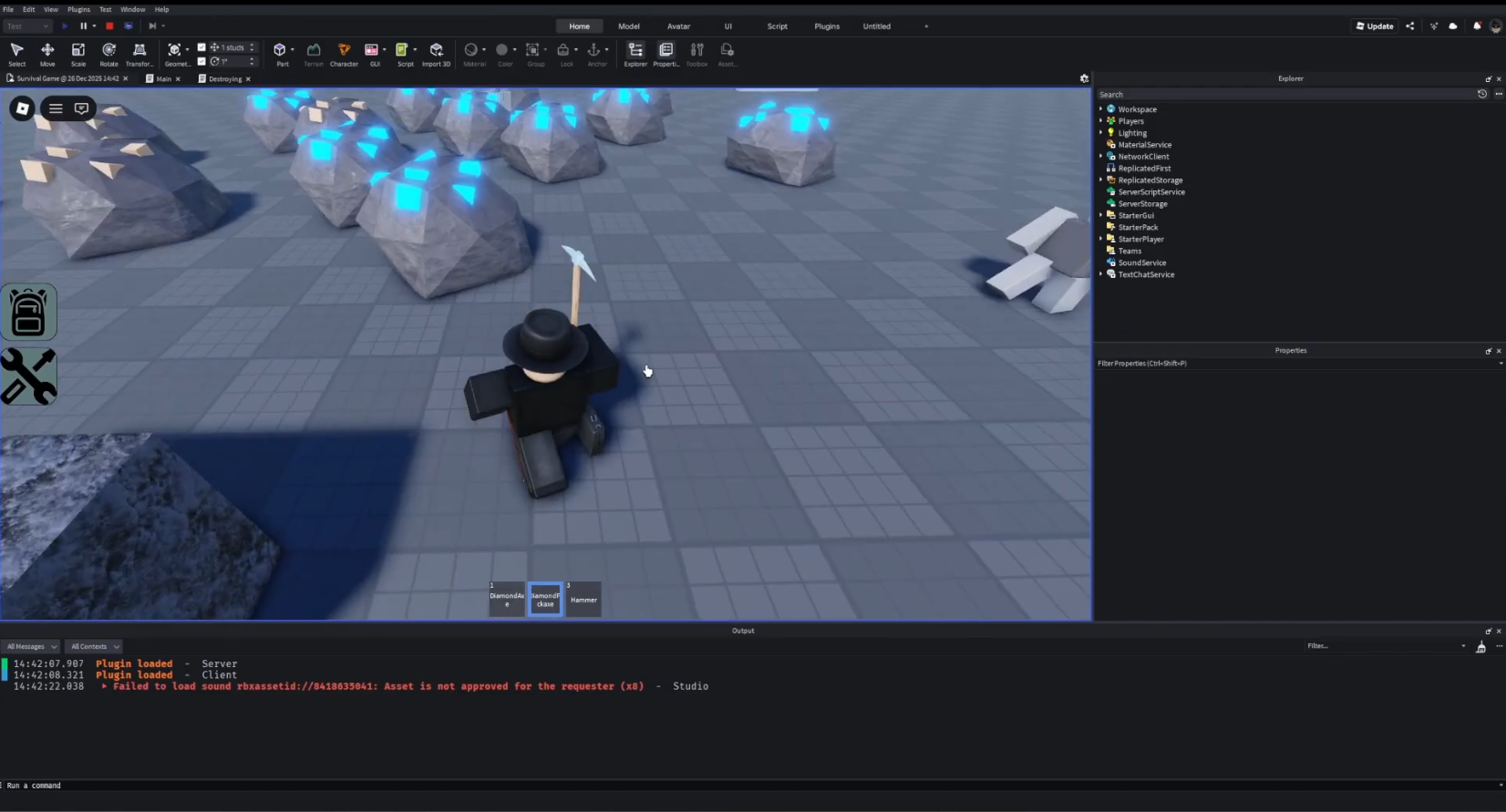Viewport: 1506px width, 812px height.
Task: Click the Import 3D icon
Action: (436, 54)
